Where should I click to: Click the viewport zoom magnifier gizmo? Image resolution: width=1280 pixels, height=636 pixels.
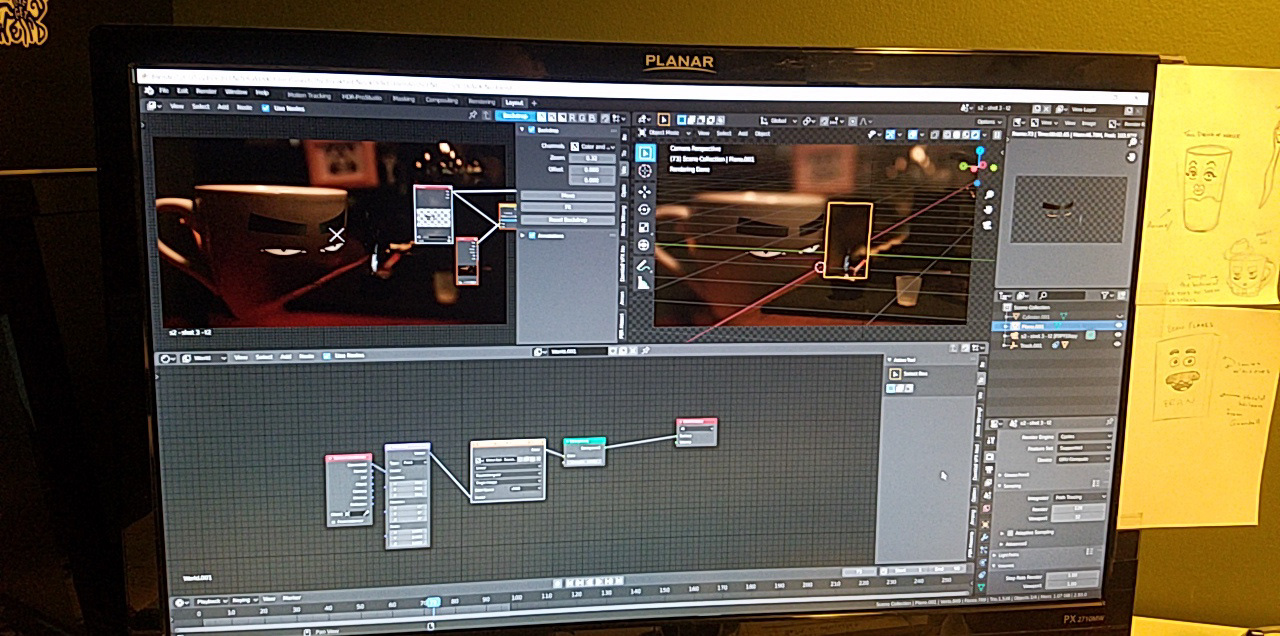[x=988, y=194]
